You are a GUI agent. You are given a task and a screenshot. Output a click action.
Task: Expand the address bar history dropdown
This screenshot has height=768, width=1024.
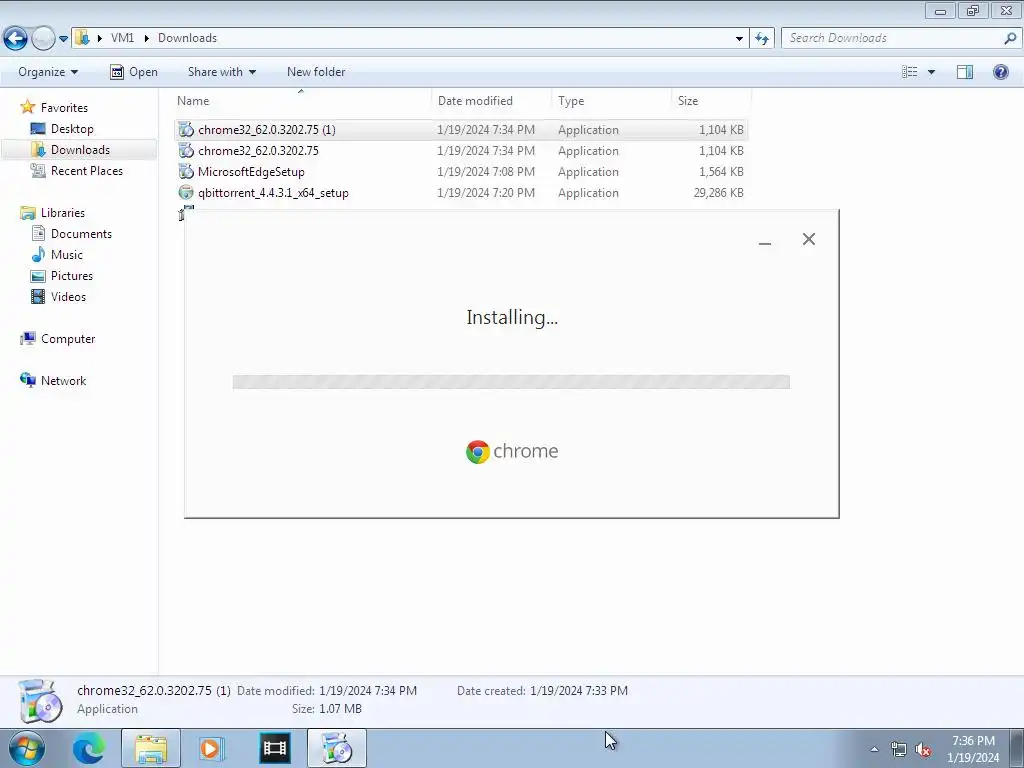[x=739, y=39]
